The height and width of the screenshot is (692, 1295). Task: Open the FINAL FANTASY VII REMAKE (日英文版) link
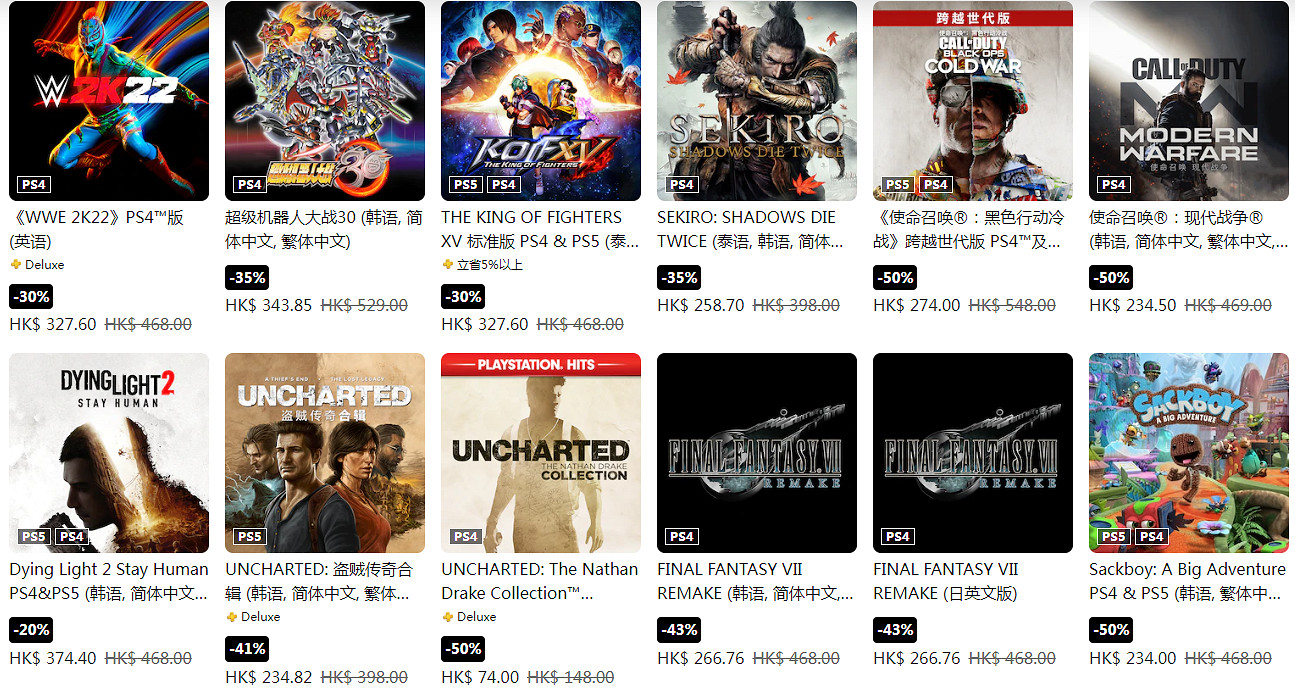click(x=946, y=581)
